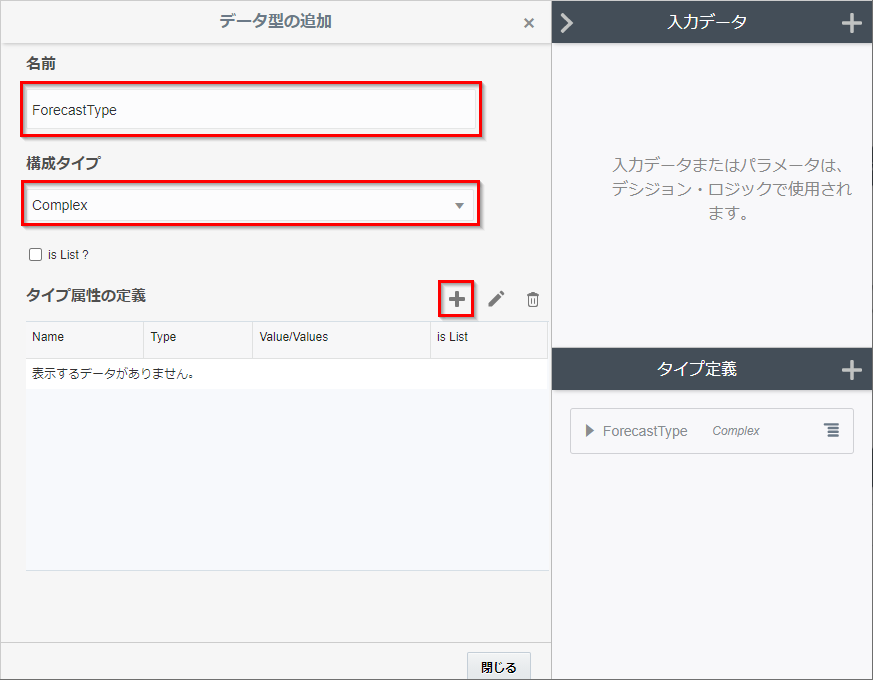873x680 pixels.
Task: Add new input data with plus icon
Action: pos(851,23)
